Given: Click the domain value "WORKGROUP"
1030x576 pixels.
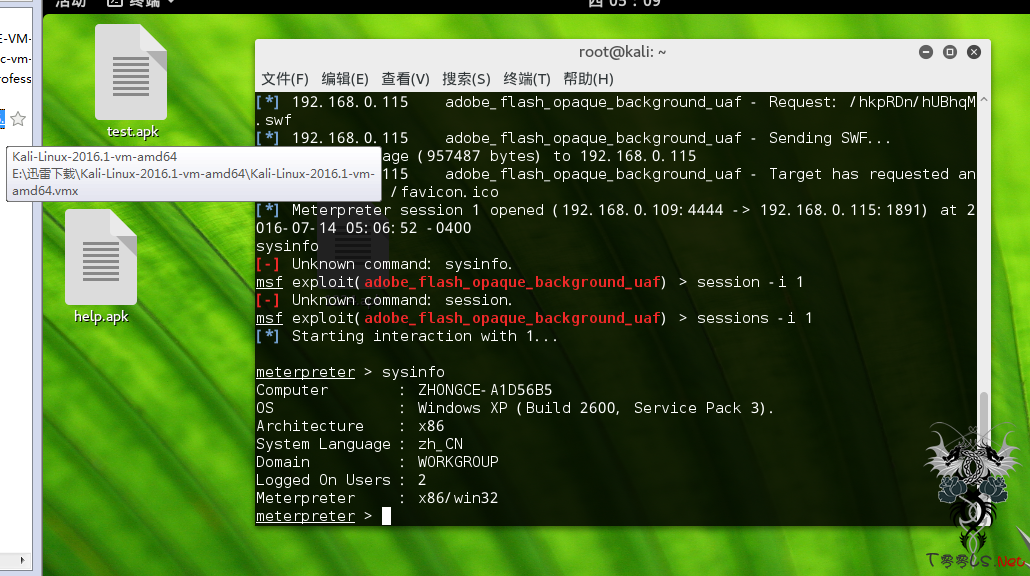Looking at the screenshot, I should [458, 462].
